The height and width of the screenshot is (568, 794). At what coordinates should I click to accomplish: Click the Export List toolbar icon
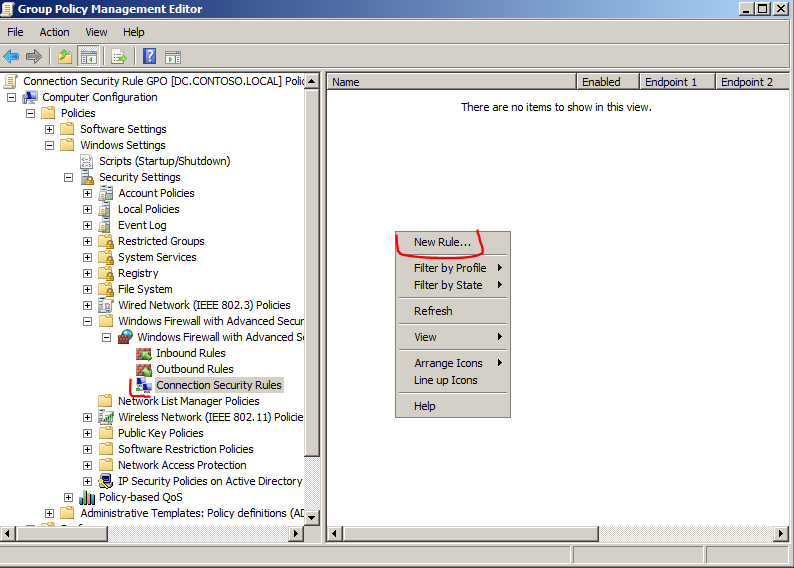click(119, 57)
